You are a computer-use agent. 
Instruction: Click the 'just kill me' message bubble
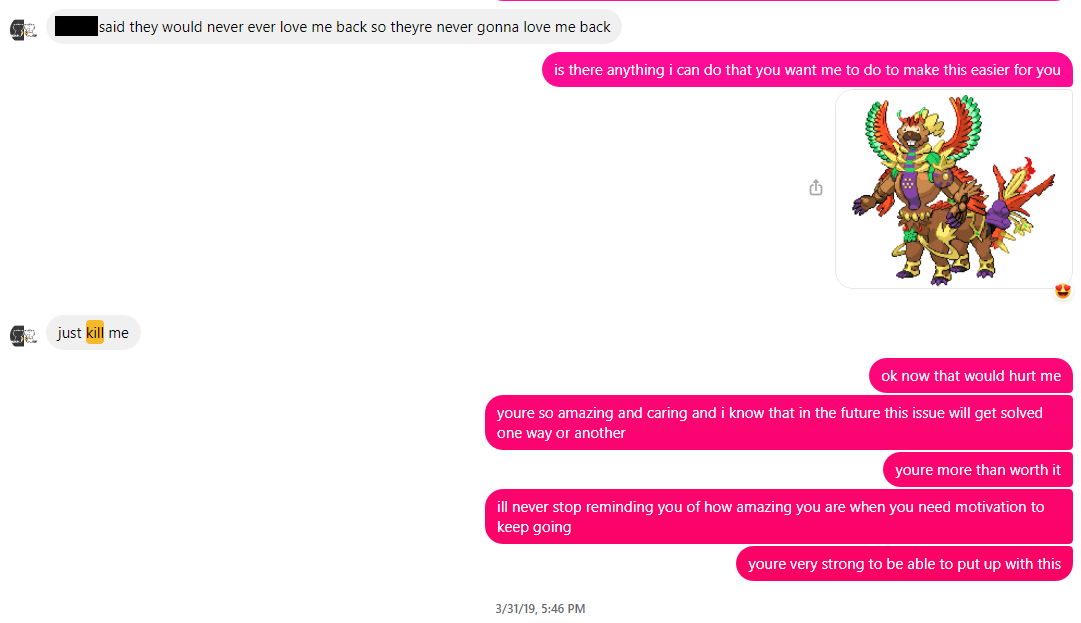click(93, 333)
